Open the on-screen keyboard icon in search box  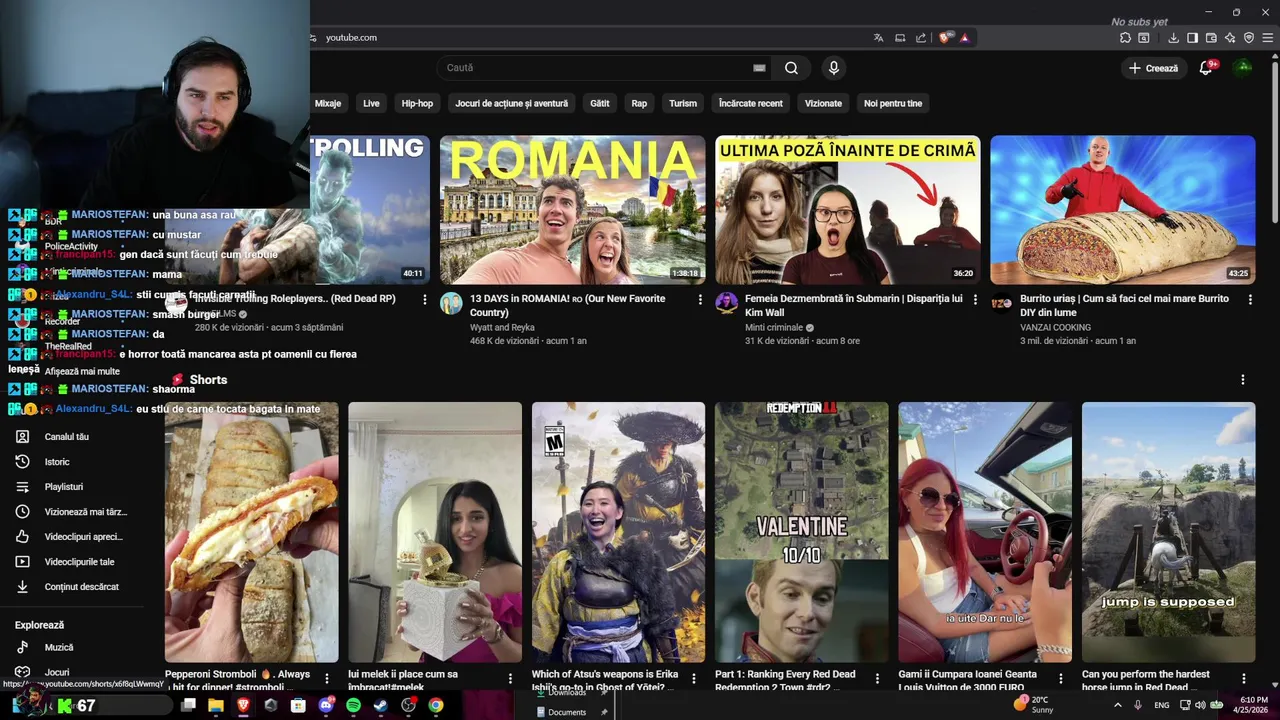pyautogui.click(x=759, y=68)
